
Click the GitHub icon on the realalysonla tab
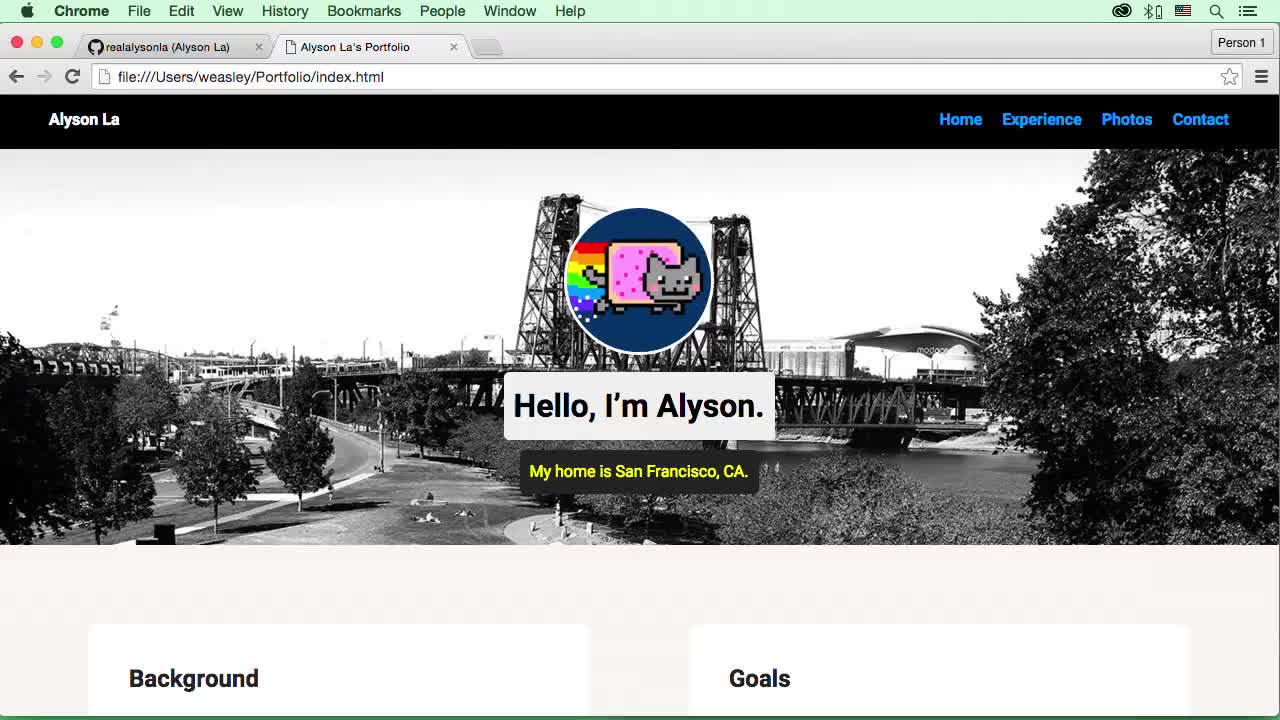(x=95, y=46)
